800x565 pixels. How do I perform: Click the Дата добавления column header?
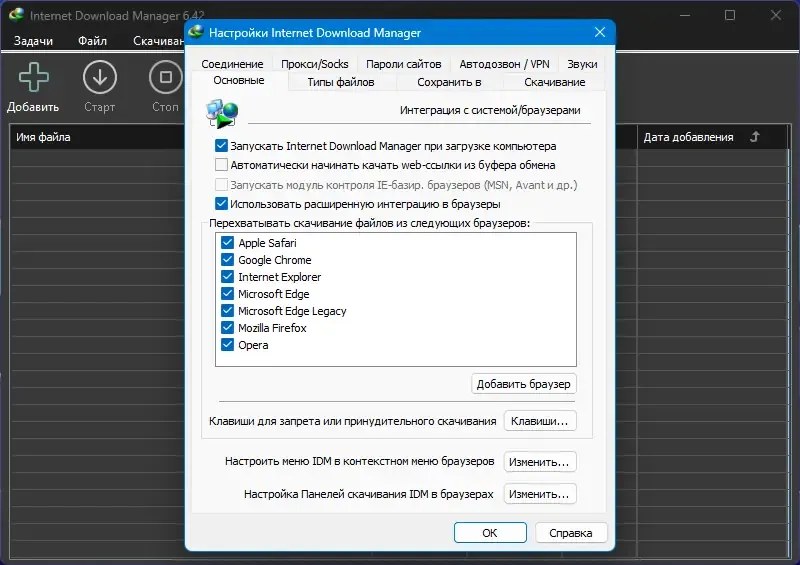(x=713, y=137)
